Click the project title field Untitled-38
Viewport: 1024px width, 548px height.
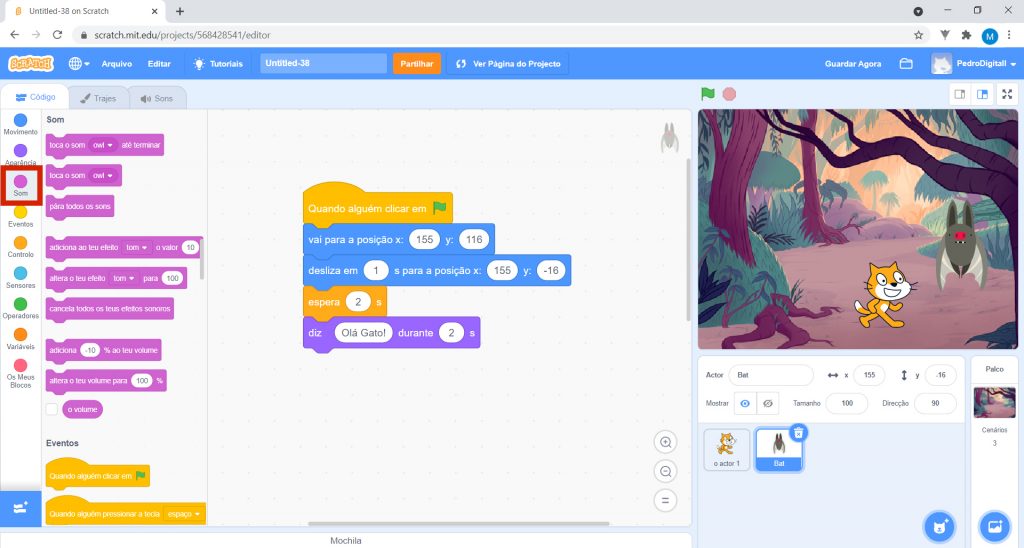323,63
